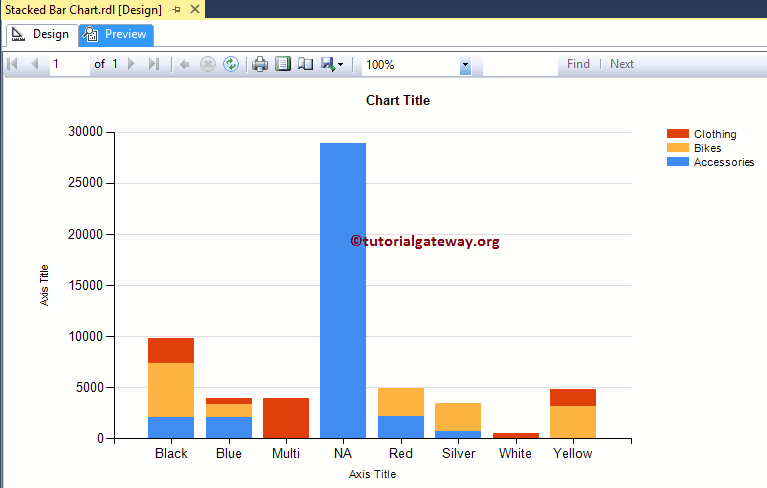Switch to the Design tab
This screenshot has height=488, width=767.
coord(40,34)
